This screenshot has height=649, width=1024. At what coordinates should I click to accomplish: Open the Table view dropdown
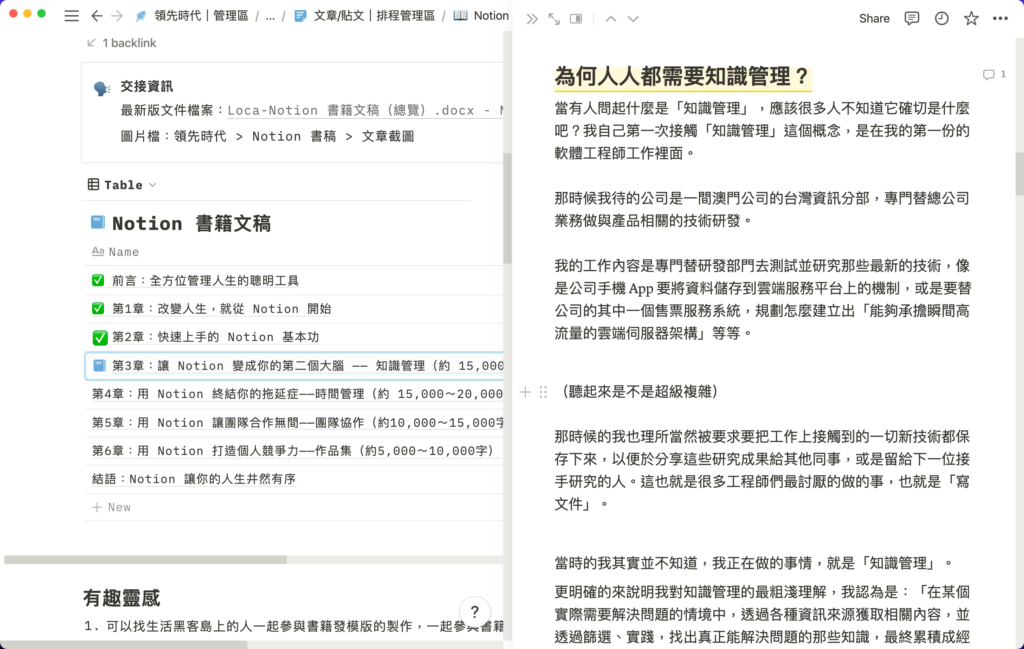point(122,185)
